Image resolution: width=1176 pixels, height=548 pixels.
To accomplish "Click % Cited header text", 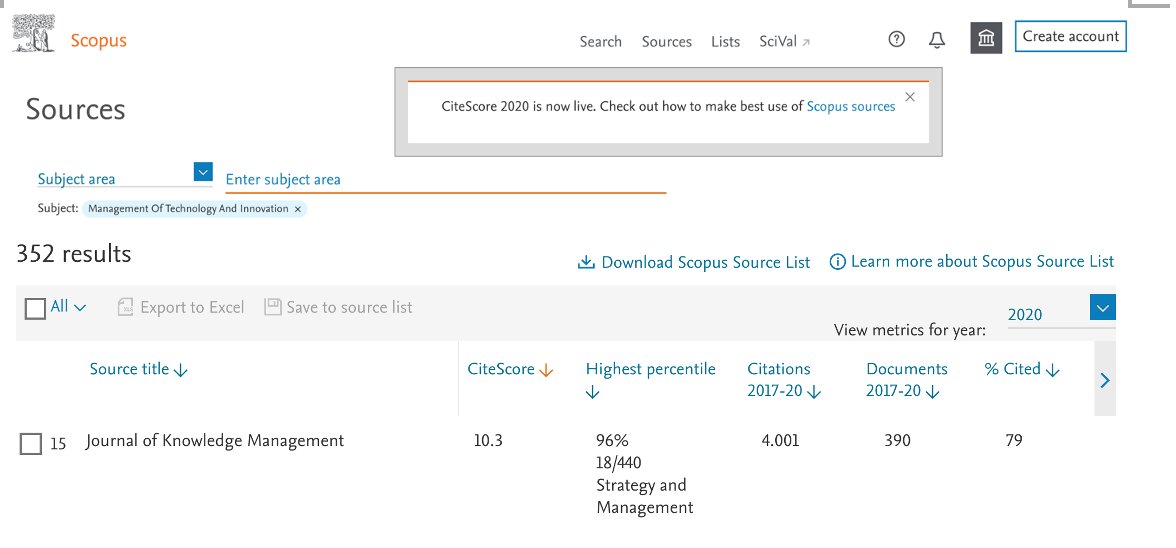I will click(x=1012, y=369).
